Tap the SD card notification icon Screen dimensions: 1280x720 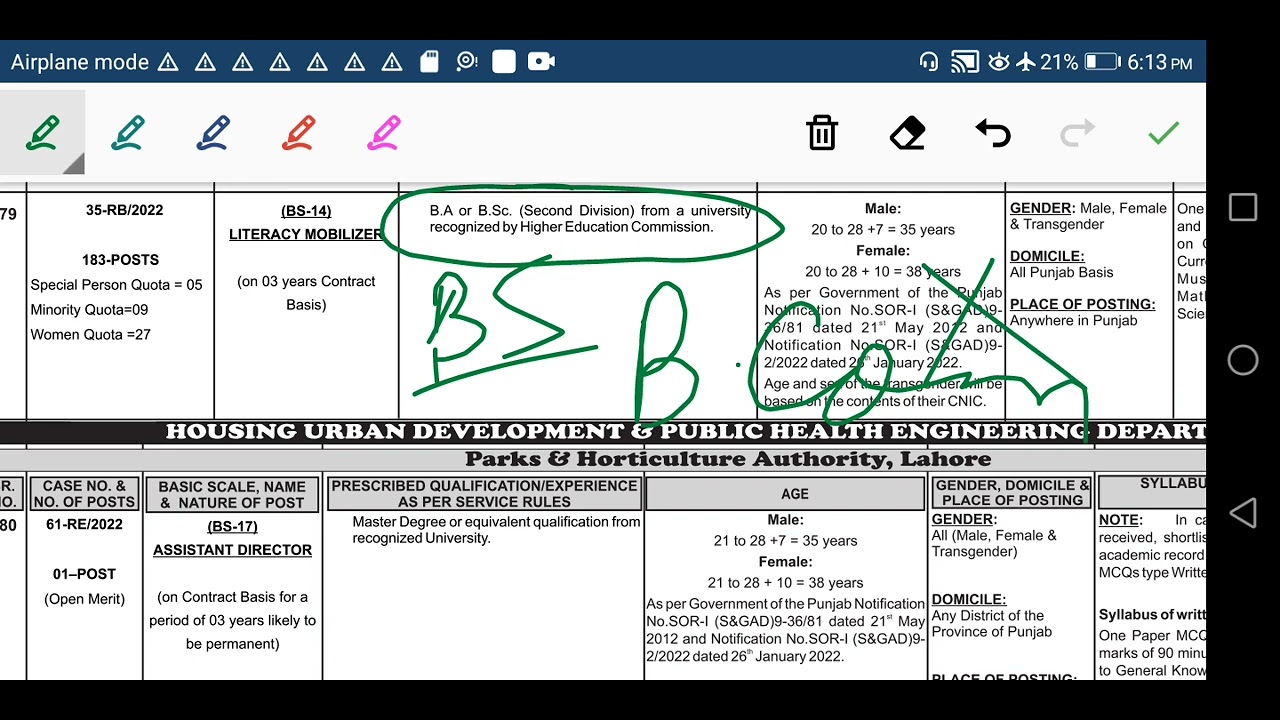point(429,62)
